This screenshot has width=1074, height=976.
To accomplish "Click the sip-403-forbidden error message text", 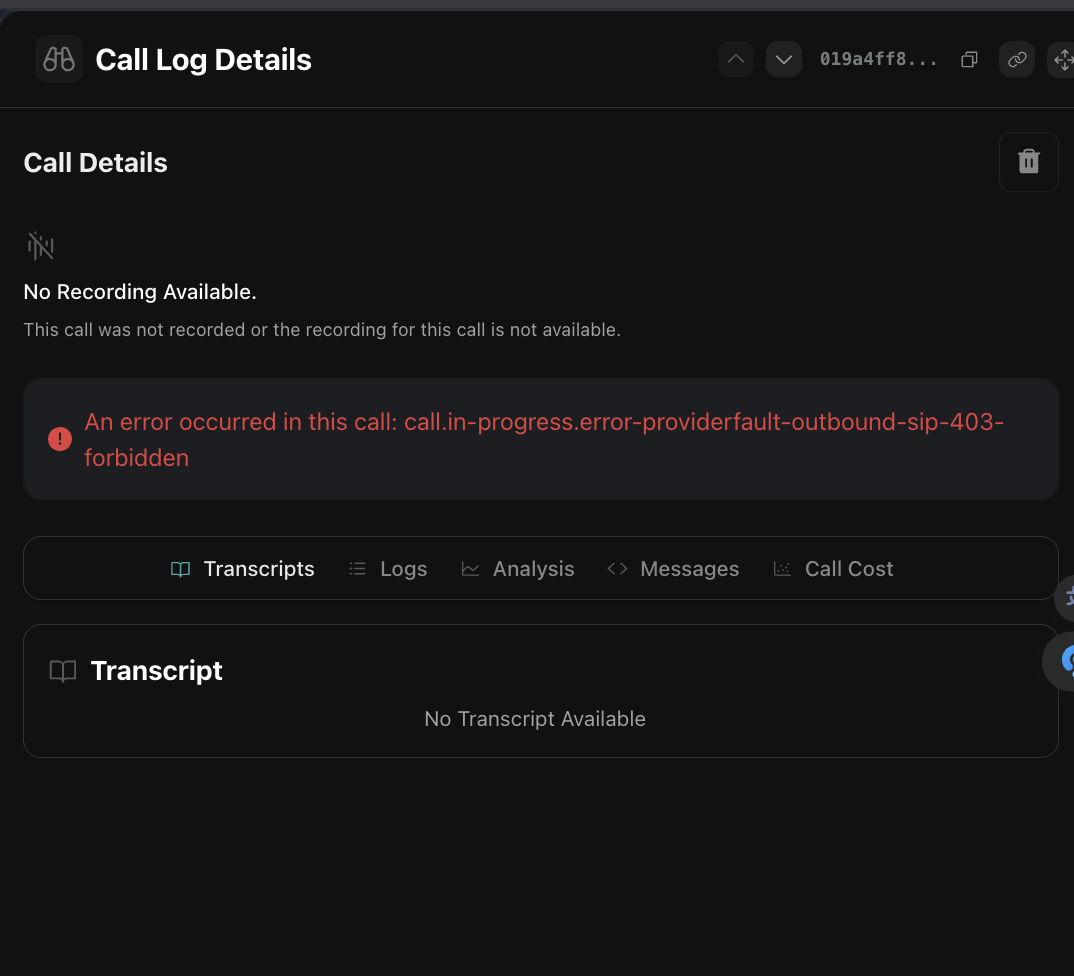I will [x=543, y=439].
